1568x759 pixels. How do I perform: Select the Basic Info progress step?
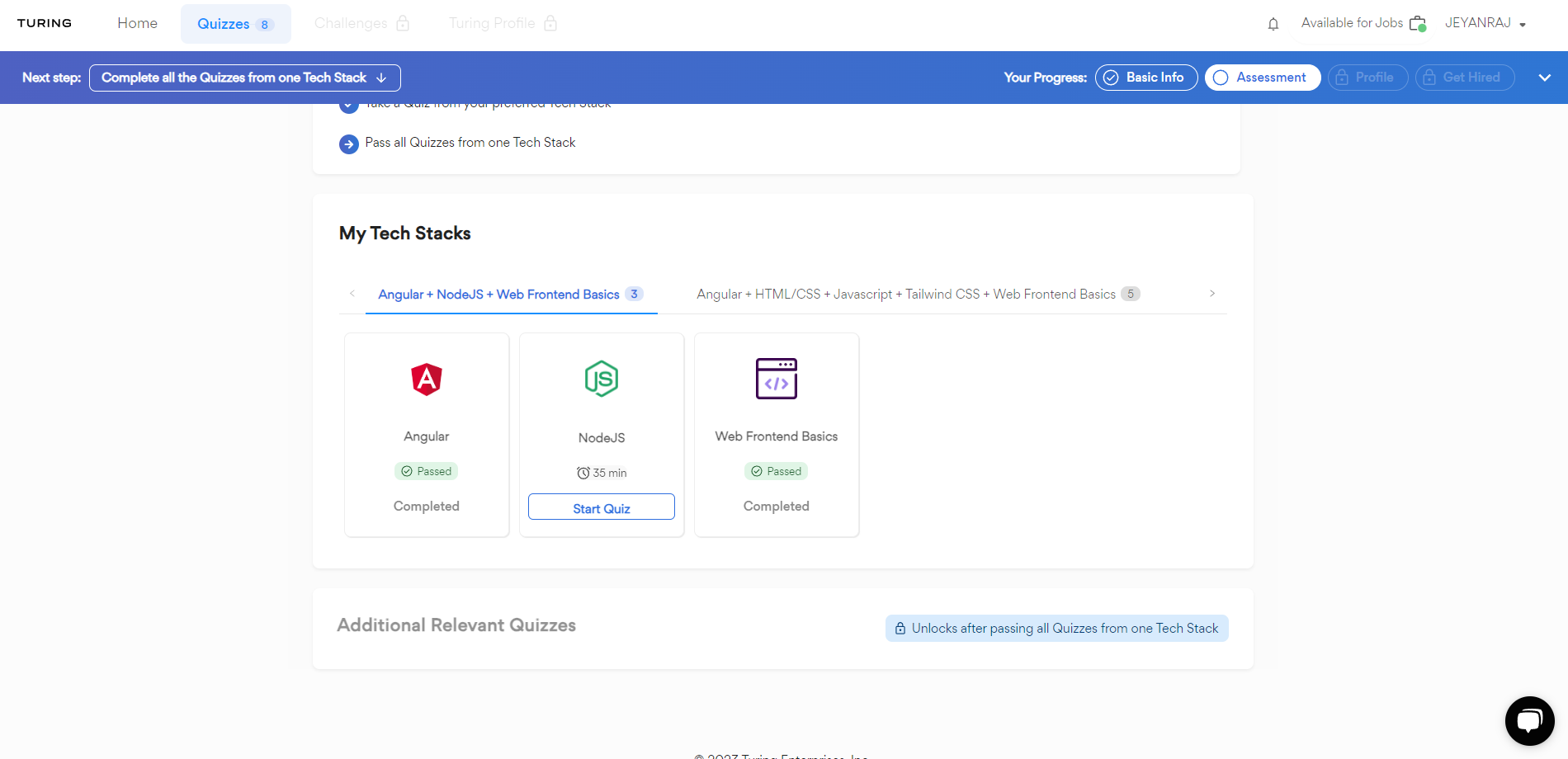pyautogui.click(x=1145, y=78)
